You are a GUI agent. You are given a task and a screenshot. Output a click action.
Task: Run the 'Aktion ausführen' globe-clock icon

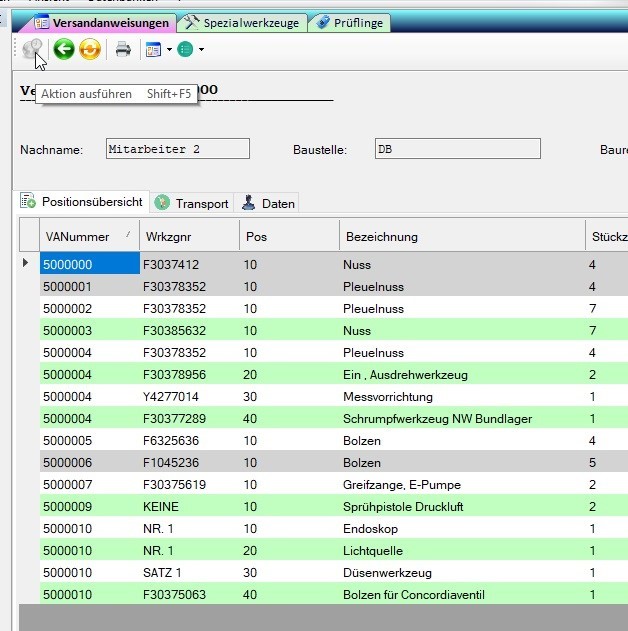pos(32,49)
